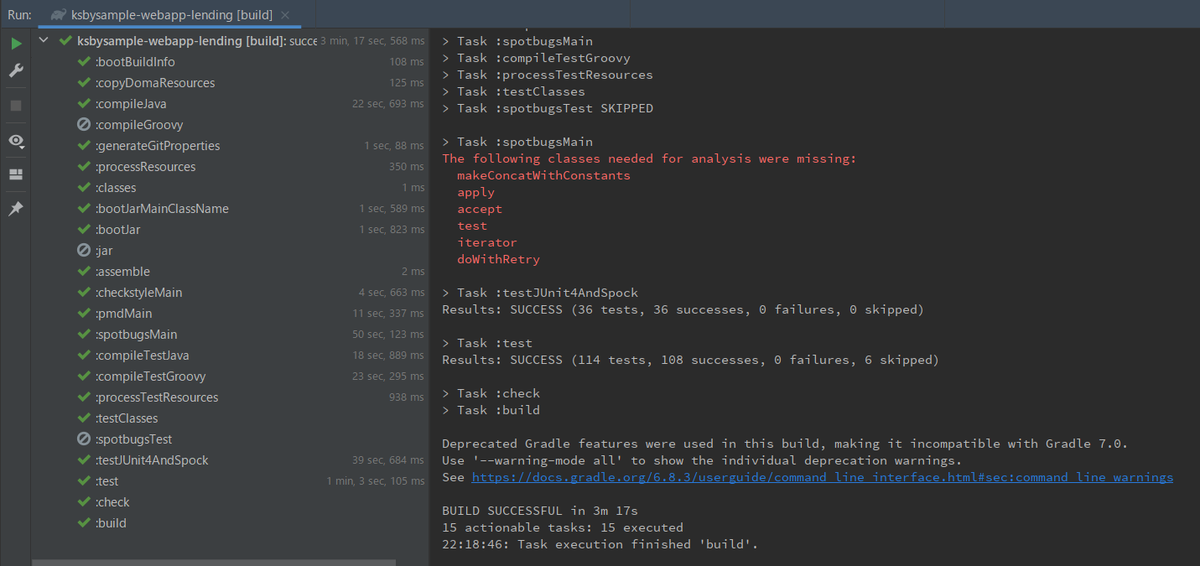Click 'The following classes needed for analysis' line

tap(649, 158)
